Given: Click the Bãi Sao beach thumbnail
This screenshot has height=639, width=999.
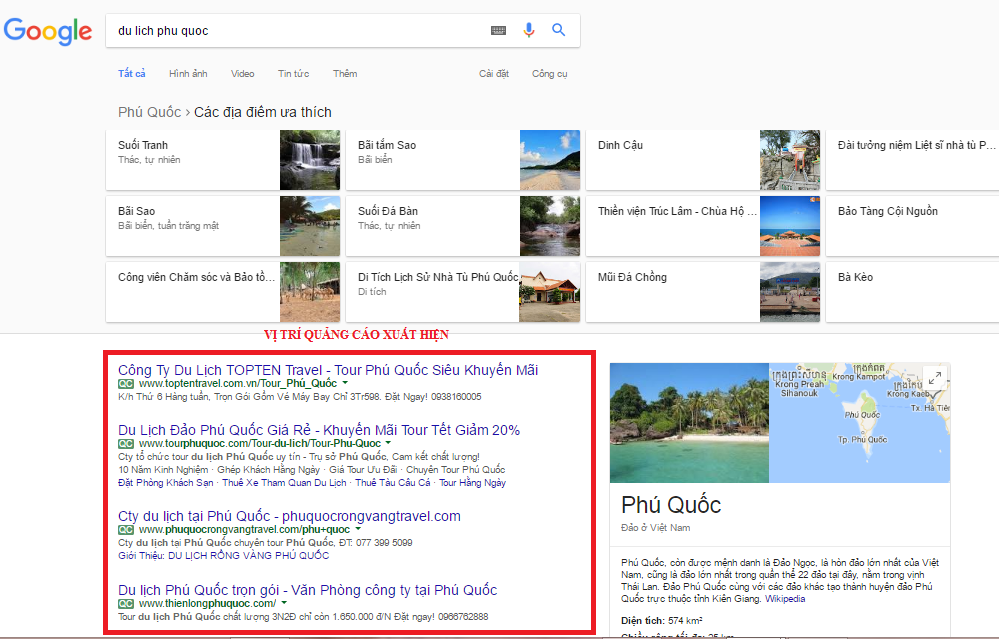Looking at the screenshot, I should 310,226.
